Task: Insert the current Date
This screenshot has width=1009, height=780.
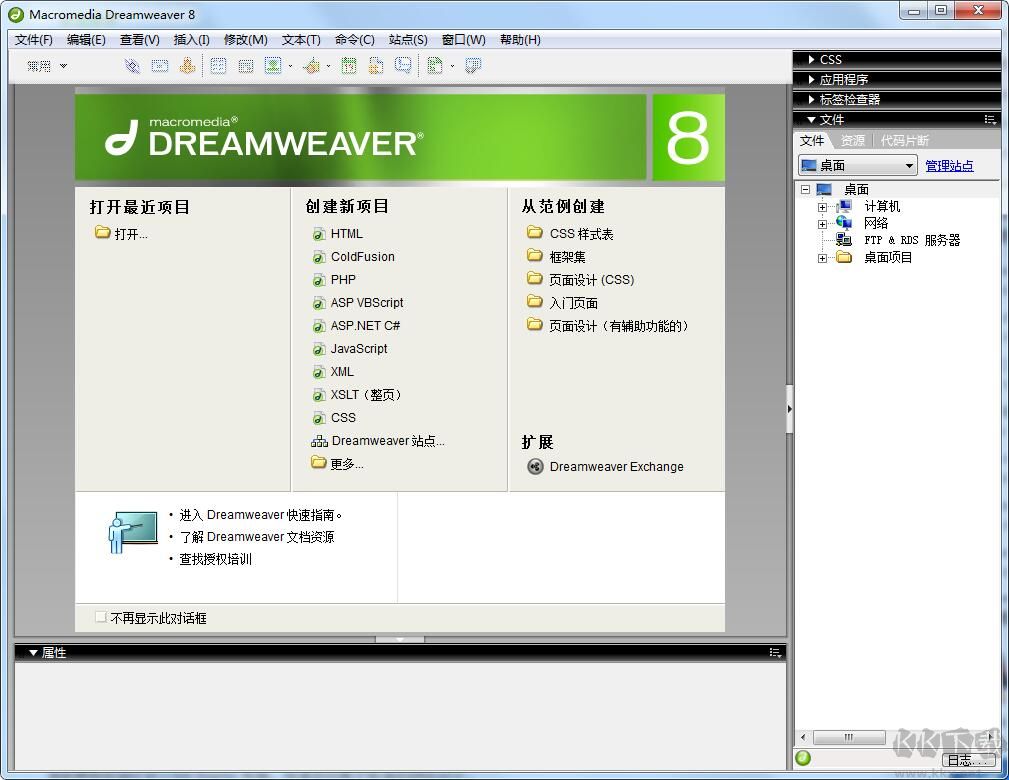Action: click(x=348, y=65)
